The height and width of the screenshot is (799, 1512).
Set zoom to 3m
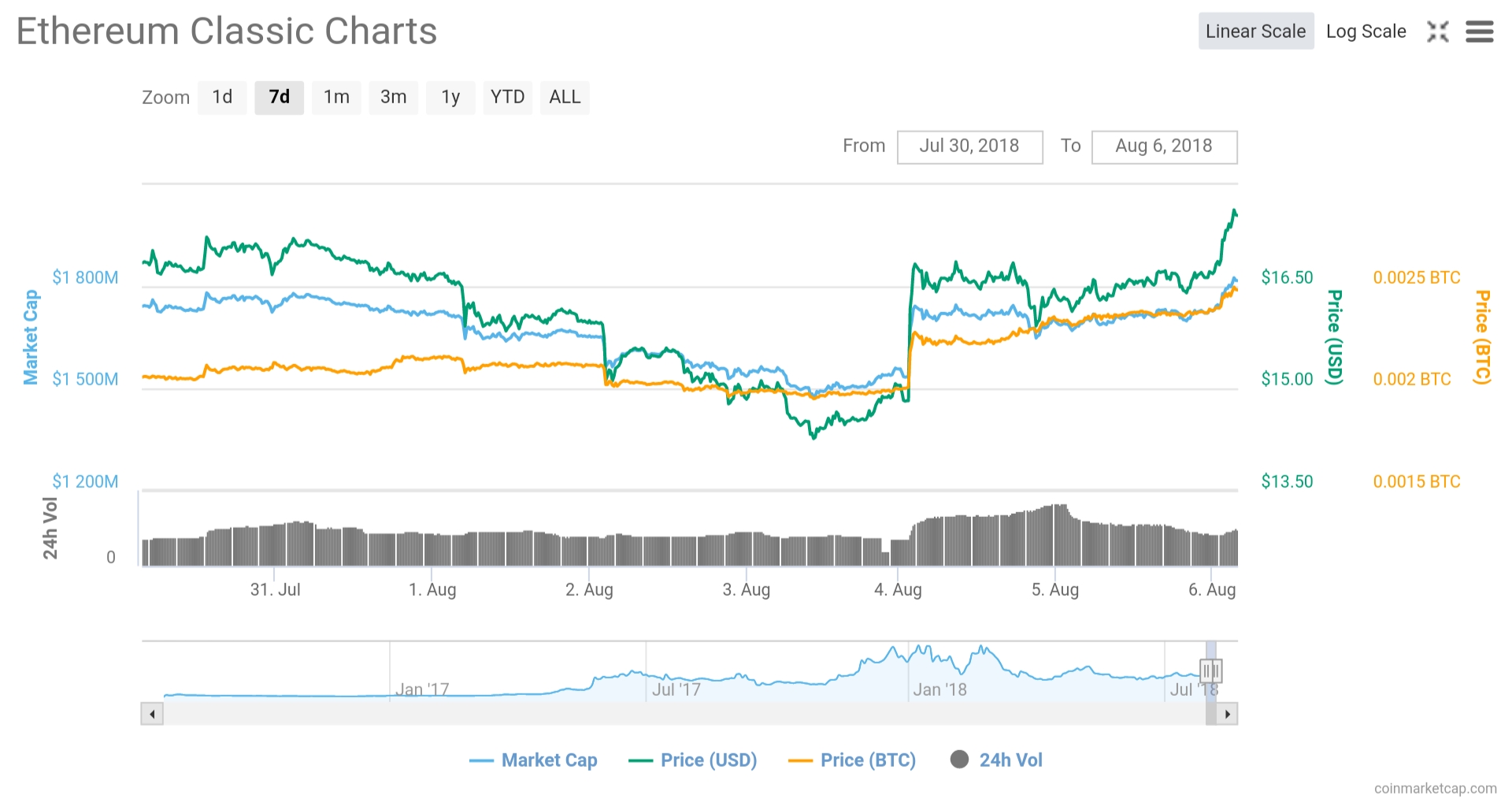click(x=394, y=97)
